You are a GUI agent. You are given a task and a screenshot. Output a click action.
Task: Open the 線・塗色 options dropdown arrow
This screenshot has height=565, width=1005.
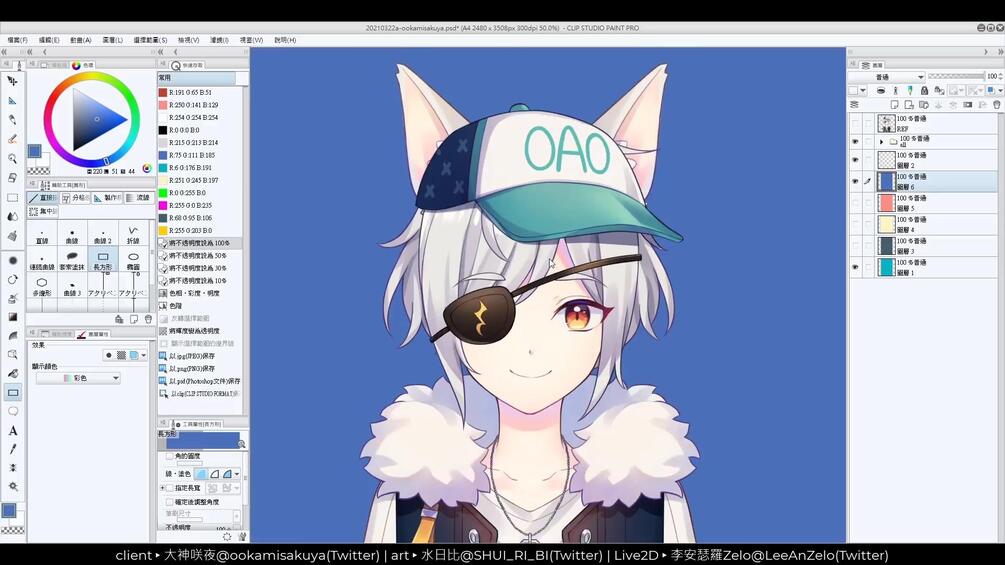237,474
